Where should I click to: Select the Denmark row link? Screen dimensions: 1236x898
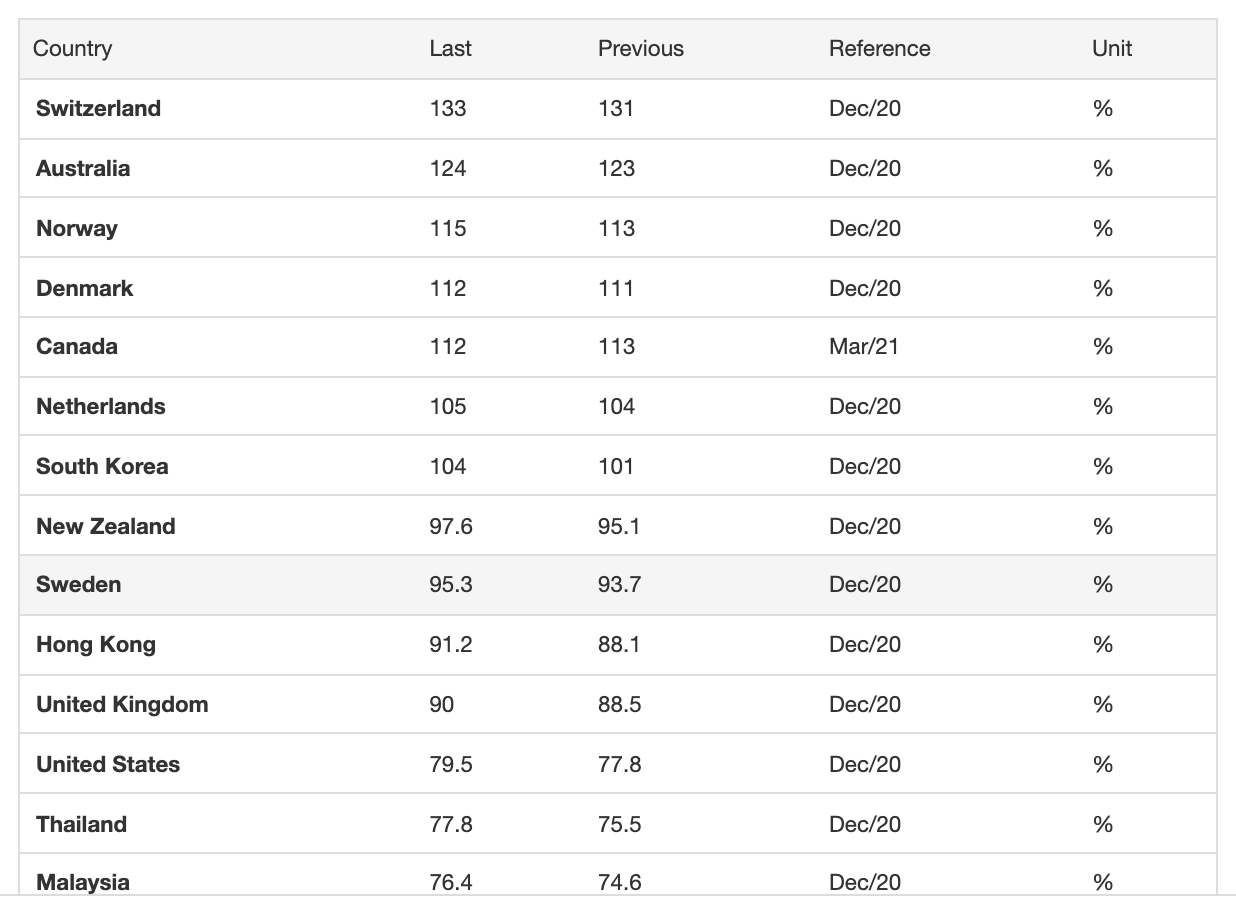(84, 289)
